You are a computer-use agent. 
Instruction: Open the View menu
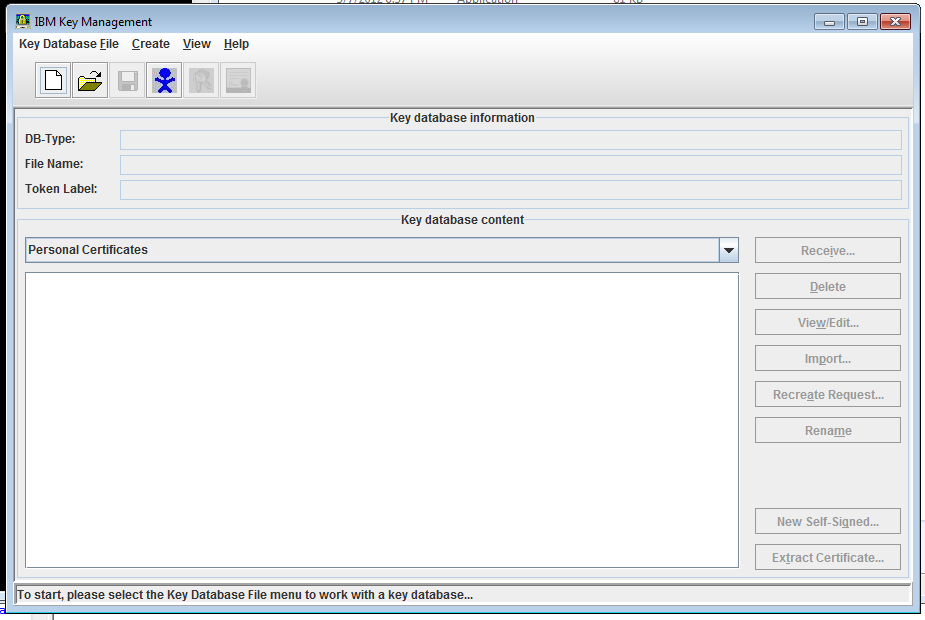pos(196,44)
